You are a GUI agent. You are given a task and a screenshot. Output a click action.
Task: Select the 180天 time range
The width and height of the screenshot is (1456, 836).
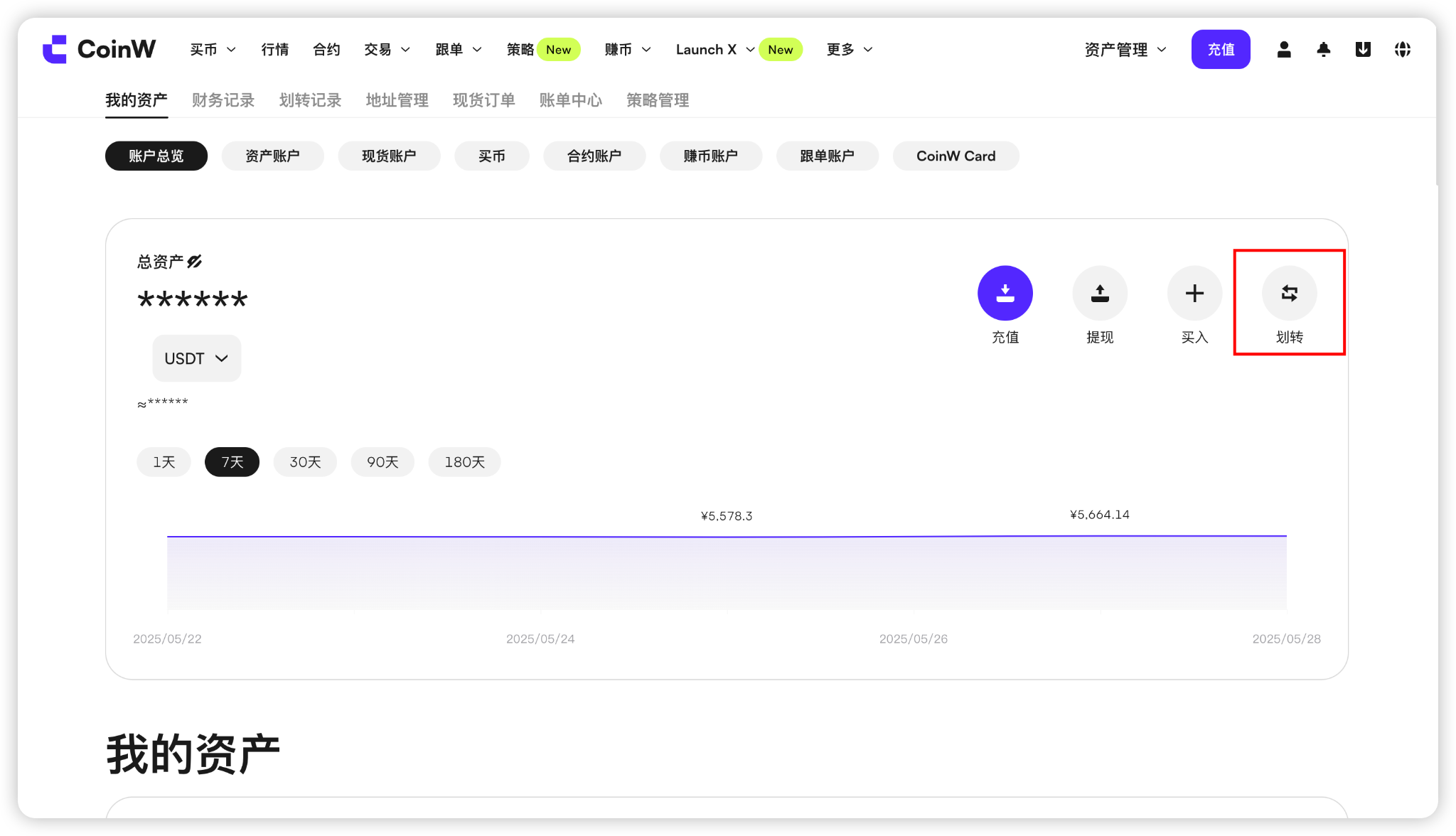click(465, 462)
